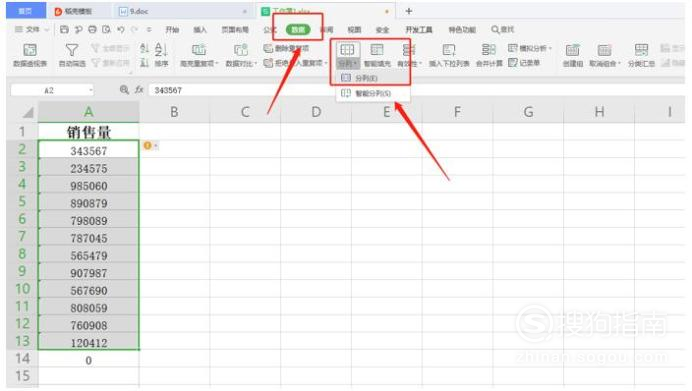Image resolution: width=692 pixels, height=391 pixels.
Task: Open the 开始 ribbon tab
Action: 172,30
